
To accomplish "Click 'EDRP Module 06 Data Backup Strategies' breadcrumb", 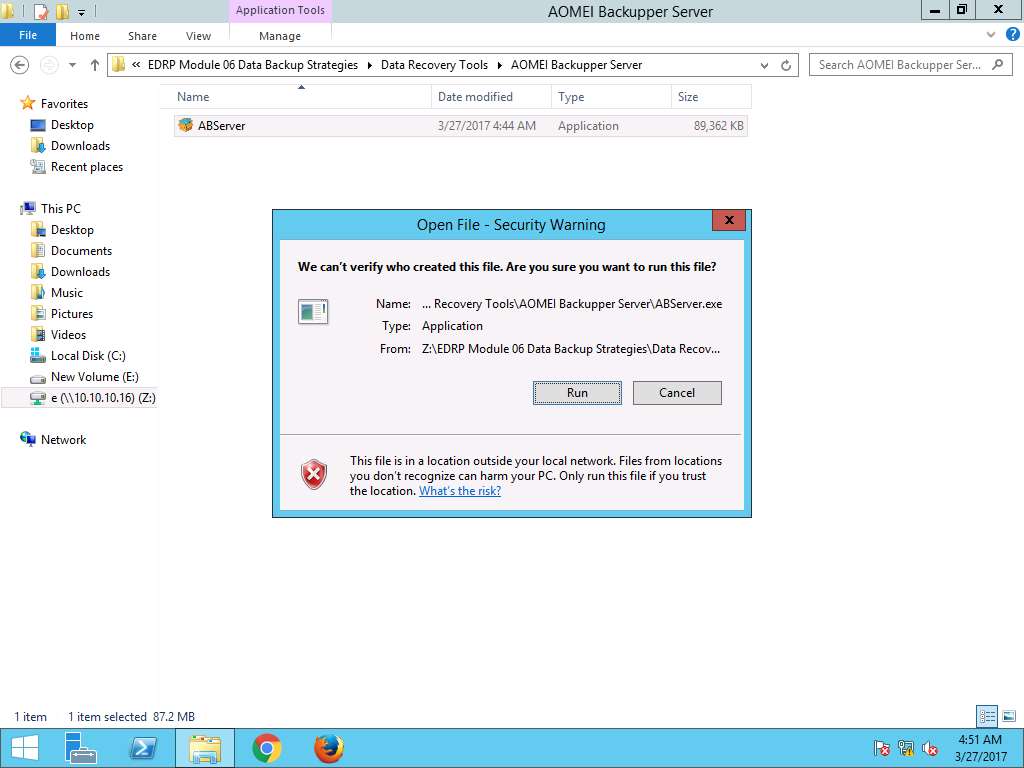I will click(253, 65).
